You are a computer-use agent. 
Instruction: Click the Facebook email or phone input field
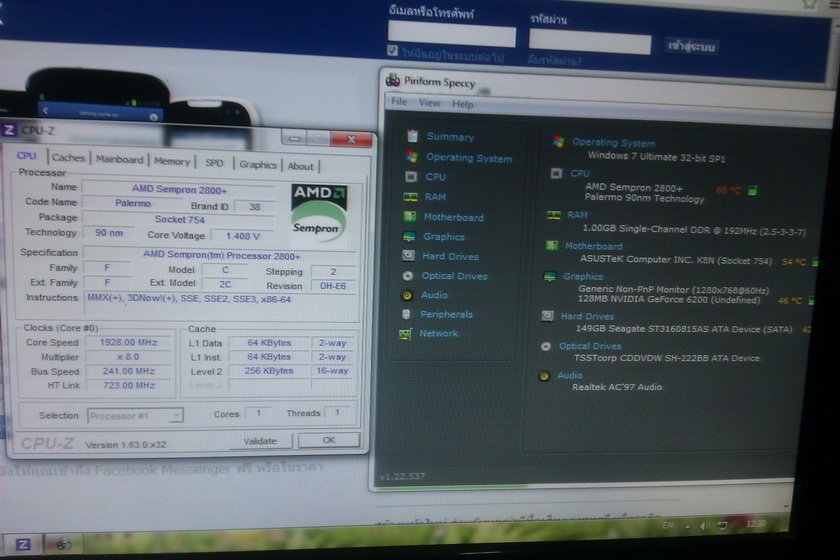(452, 34)
